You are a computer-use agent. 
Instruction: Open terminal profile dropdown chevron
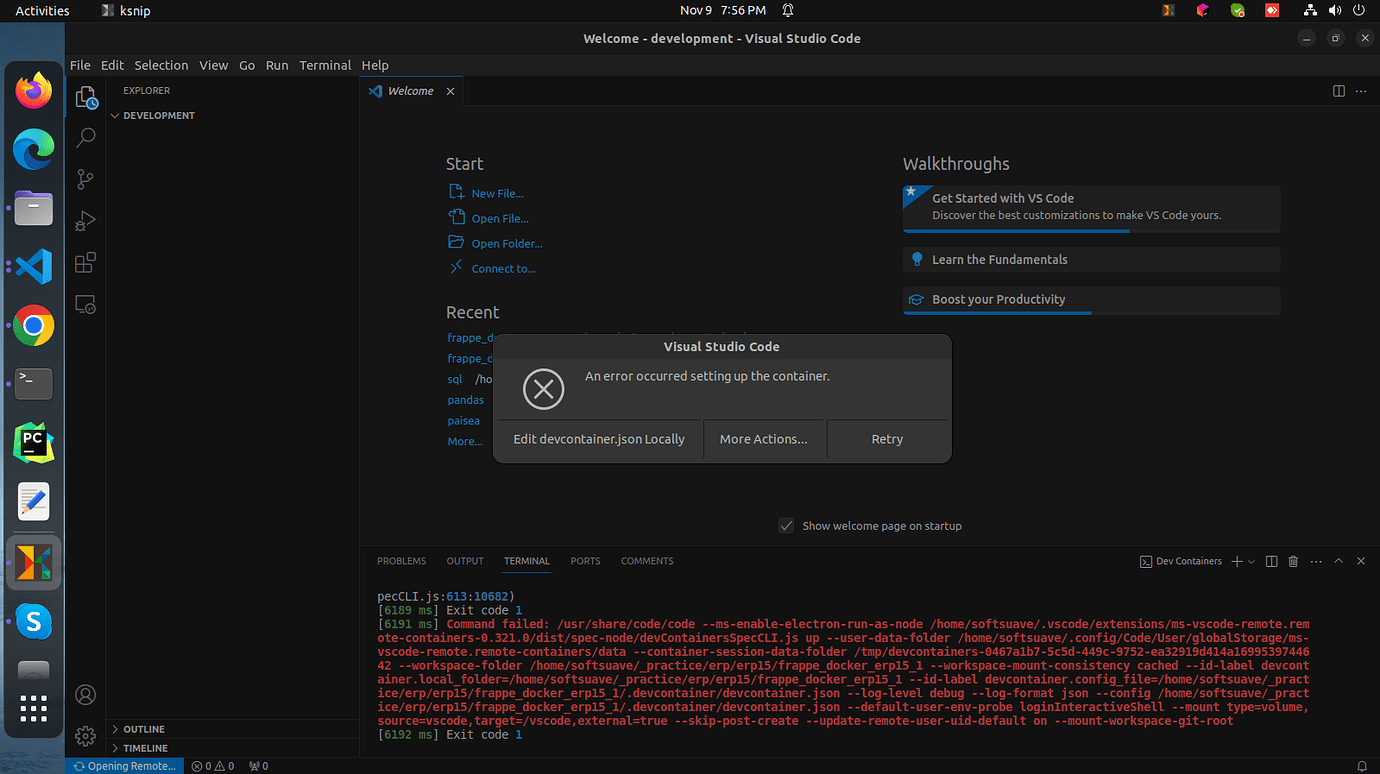(1252, 561)
